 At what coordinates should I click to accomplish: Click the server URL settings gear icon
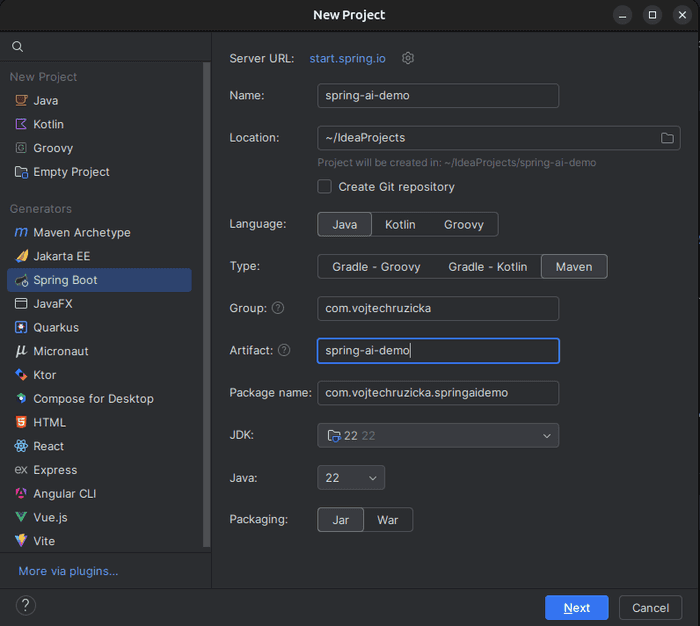point(408,58)
